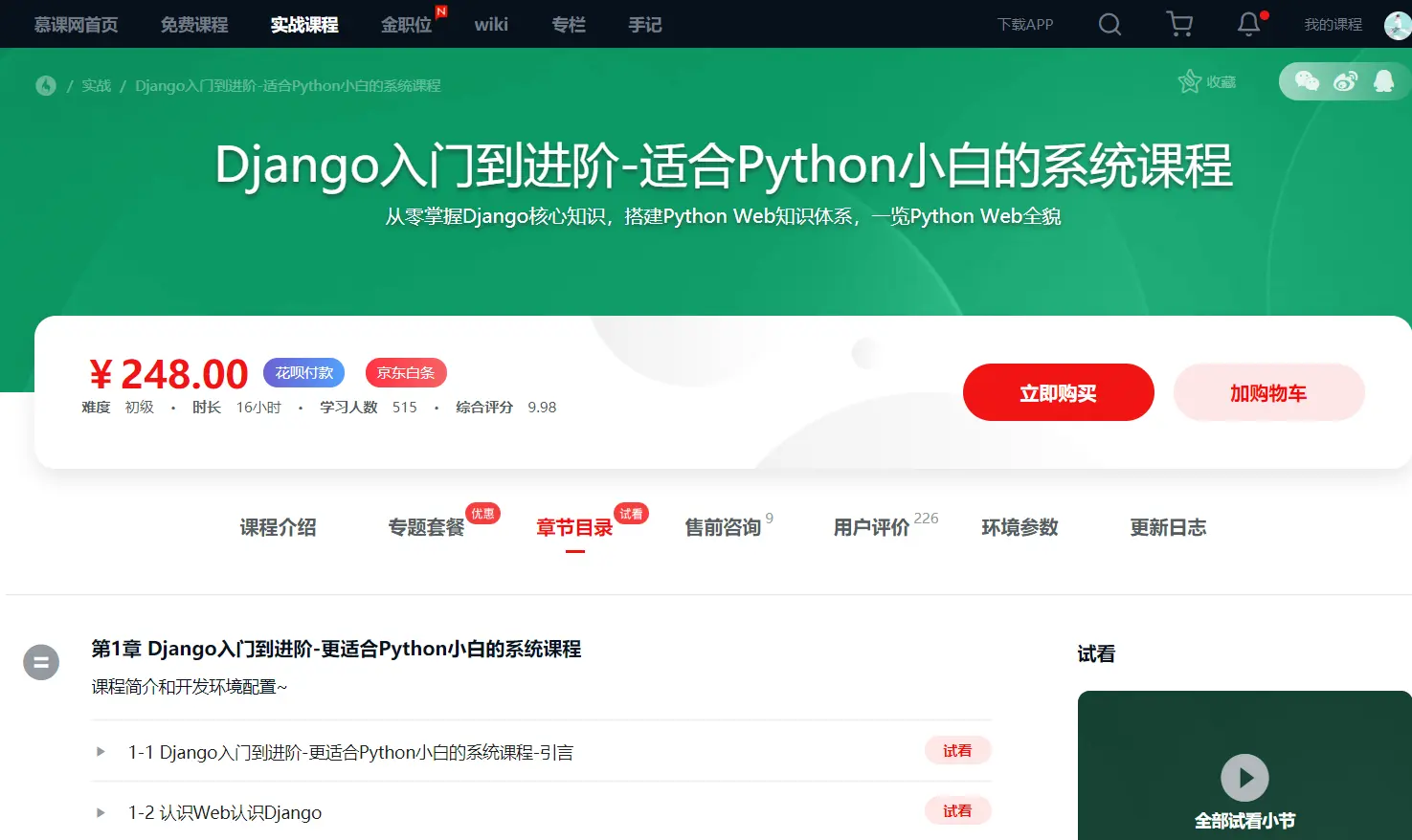Open lesson 1-1 Django入门到进阶 引言
The height and width of the screenshot is (840, 1412).
[x=350, y=753]
